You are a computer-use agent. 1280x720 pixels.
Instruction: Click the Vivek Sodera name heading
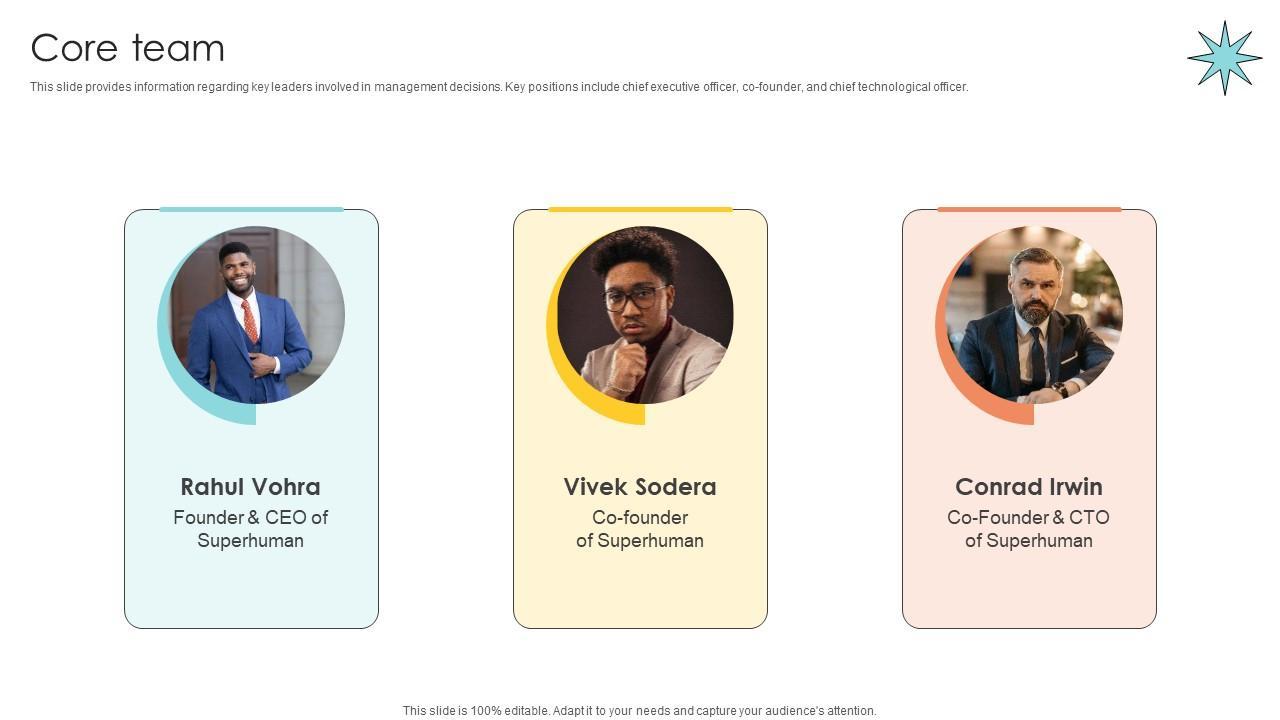[640, 487]
